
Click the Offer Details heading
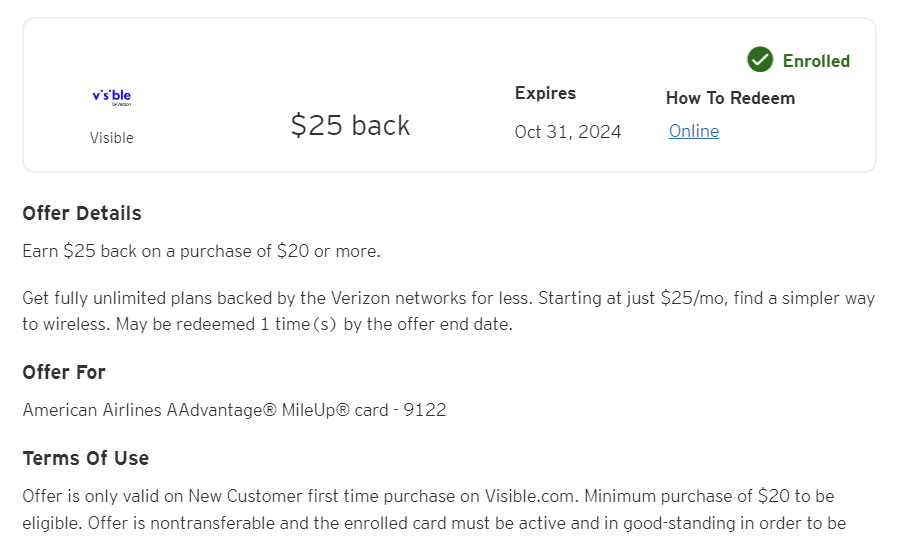(x=82, y=213)
